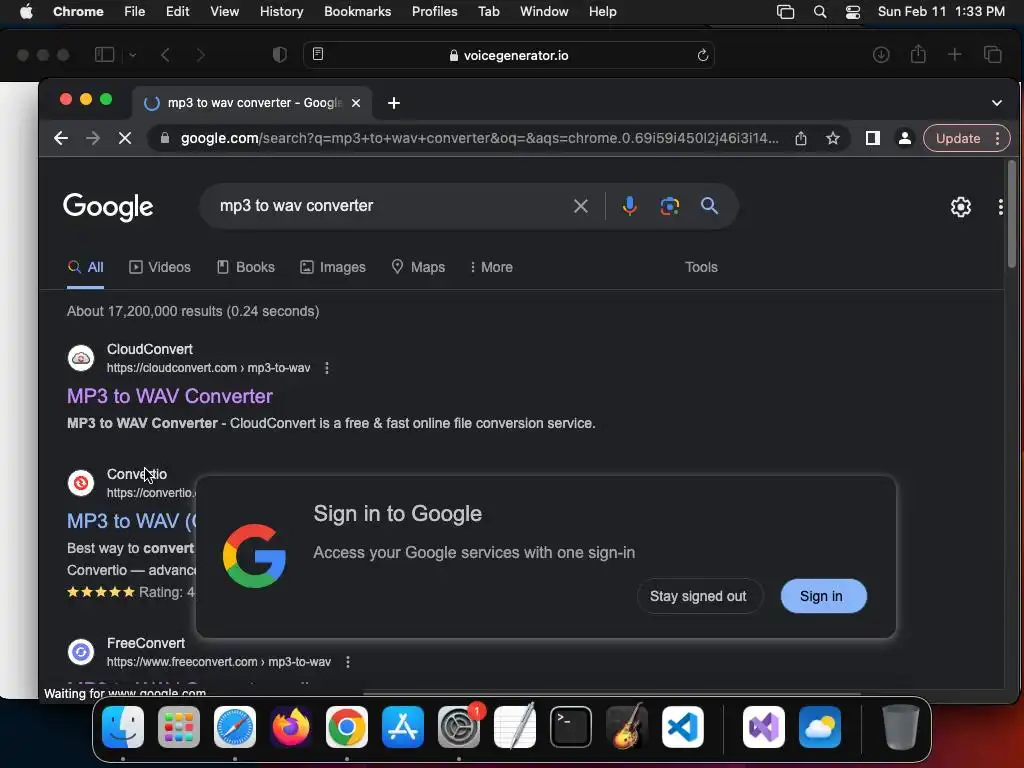Open Spotlight search in menu bar
This screenshot has height=768, width=1024.
pos(820,12)
